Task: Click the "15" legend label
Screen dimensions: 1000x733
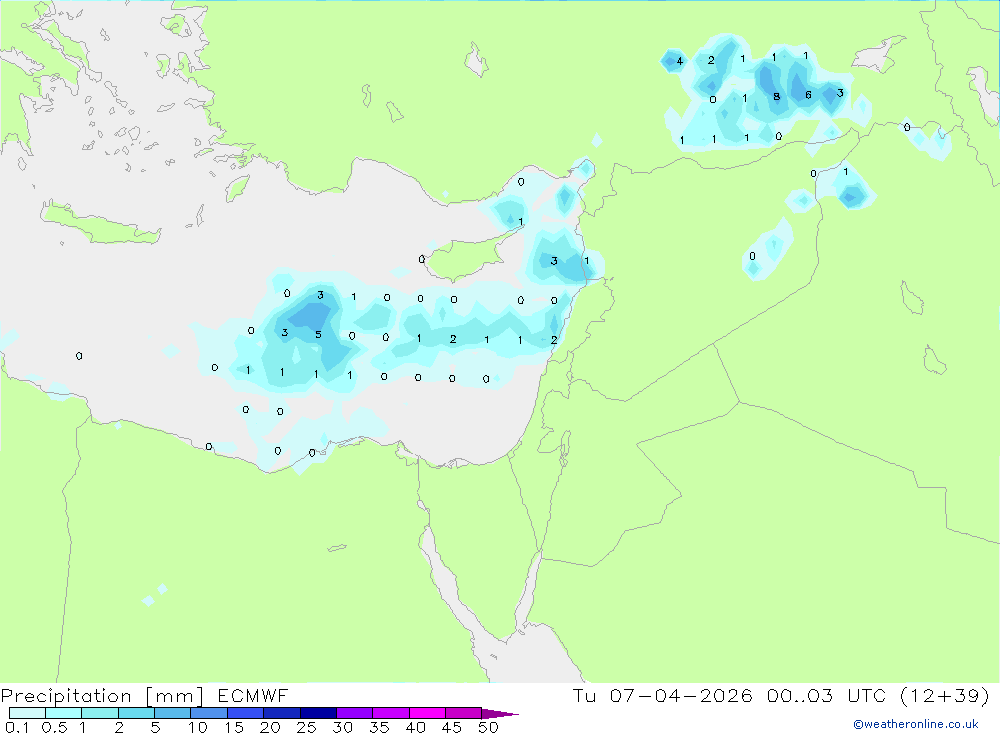Action: [x=234, y=727]
